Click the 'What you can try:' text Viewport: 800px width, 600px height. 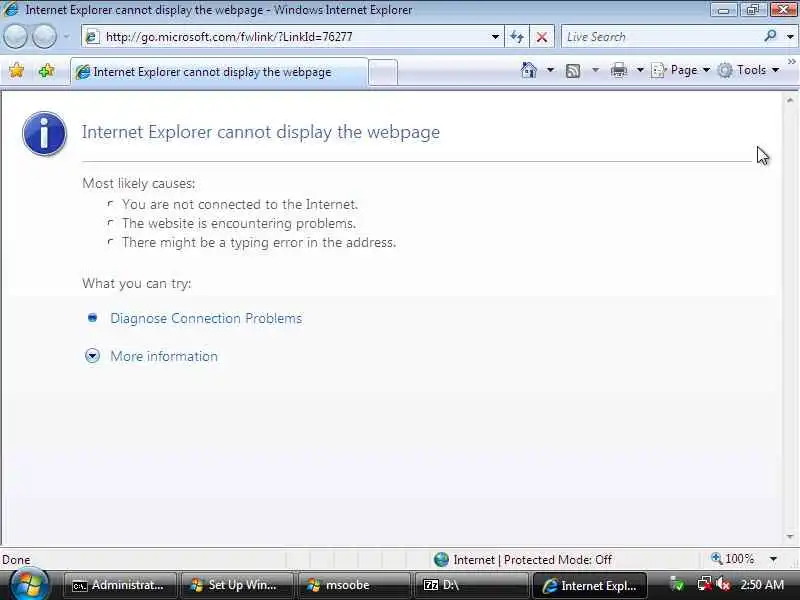tap(137, 283)
